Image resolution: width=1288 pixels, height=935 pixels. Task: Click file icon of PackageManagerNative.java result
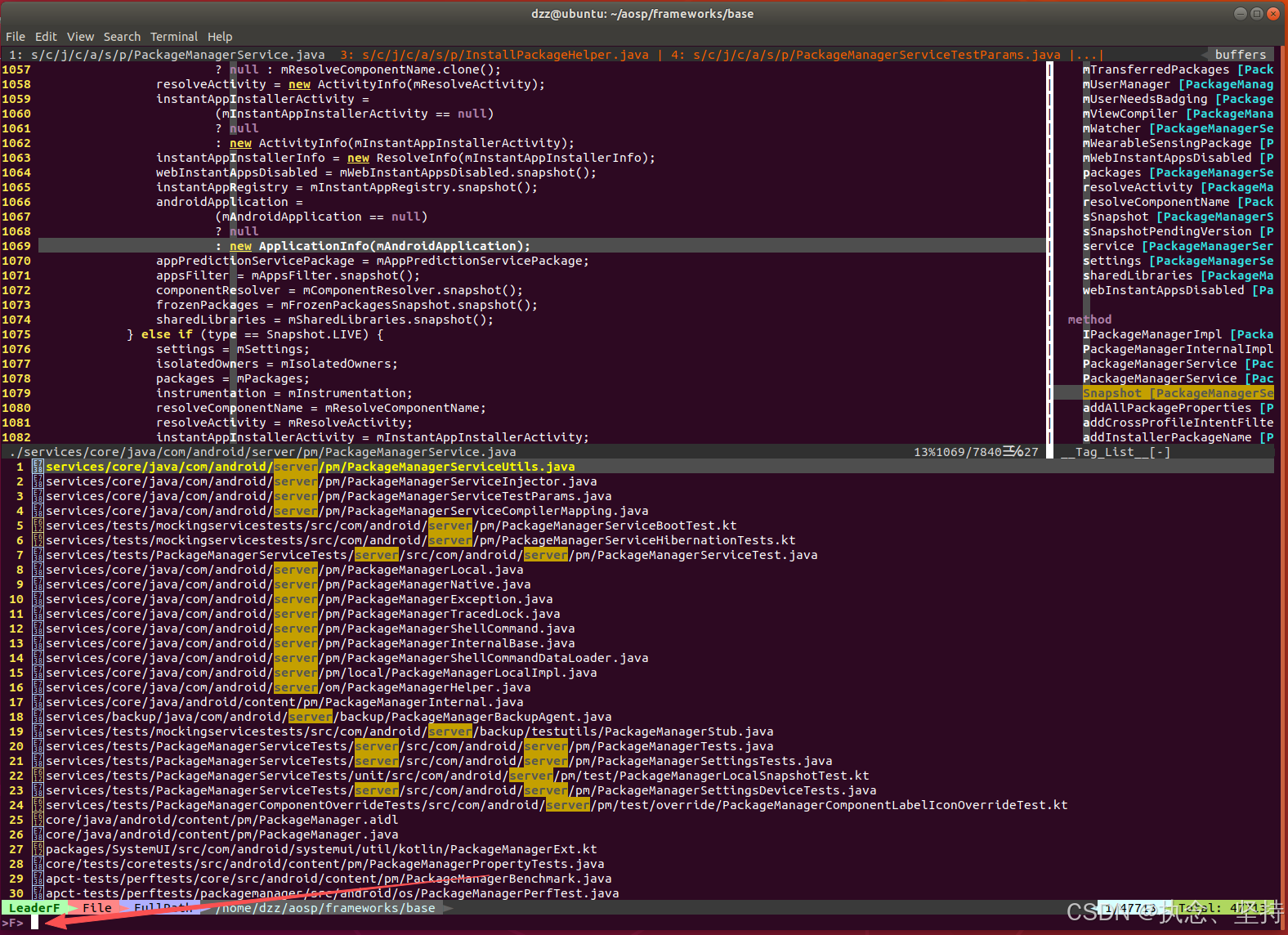pos(38,584)
